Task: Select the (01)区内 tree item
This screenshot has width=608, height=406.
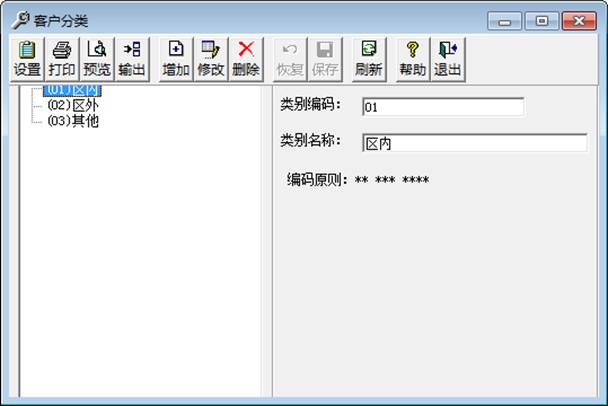Action: (72, 91)
